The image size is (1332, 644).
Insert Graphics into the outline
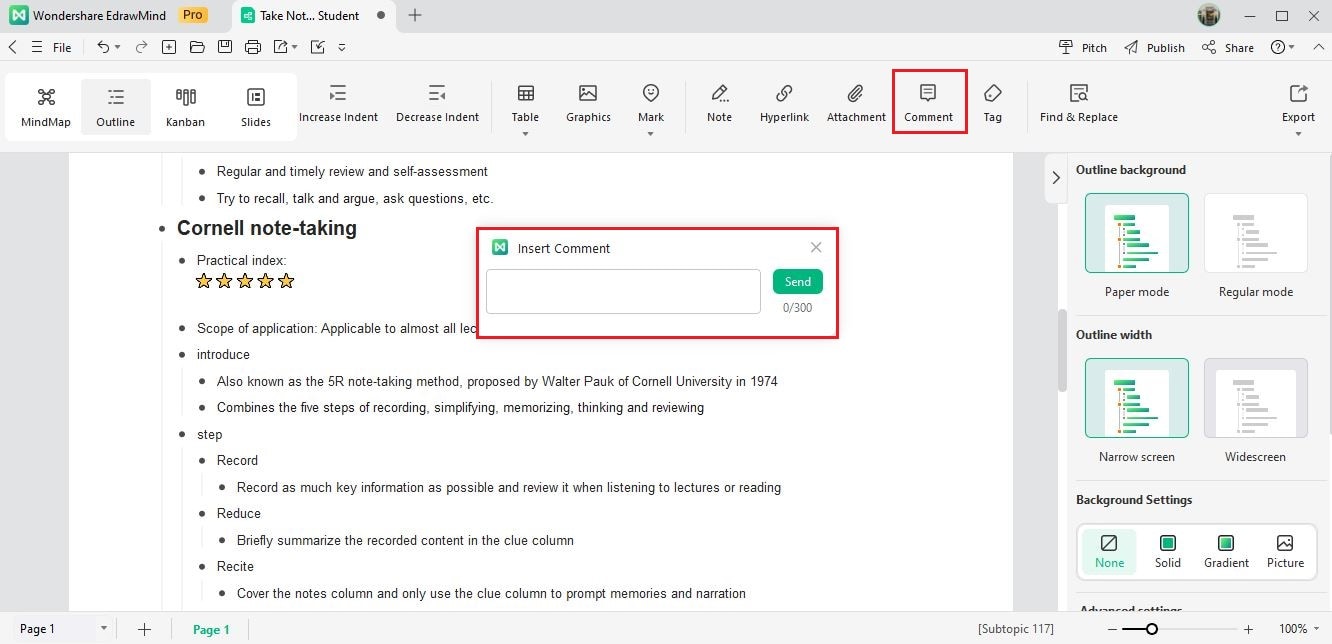[x=588, y=104]
